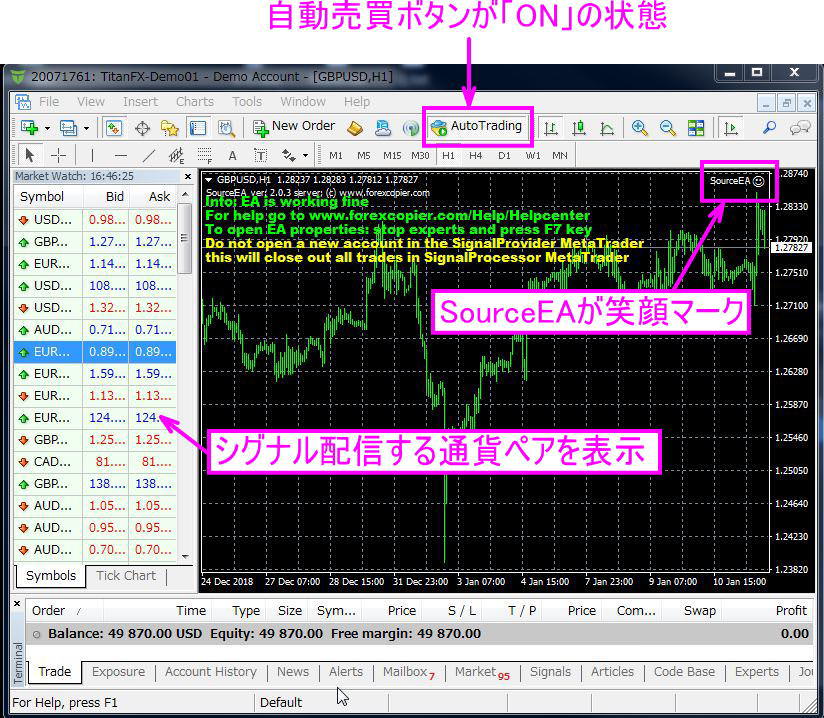Enable the chart auto scroll icon
Screen dimensions: 824x718
732,128
